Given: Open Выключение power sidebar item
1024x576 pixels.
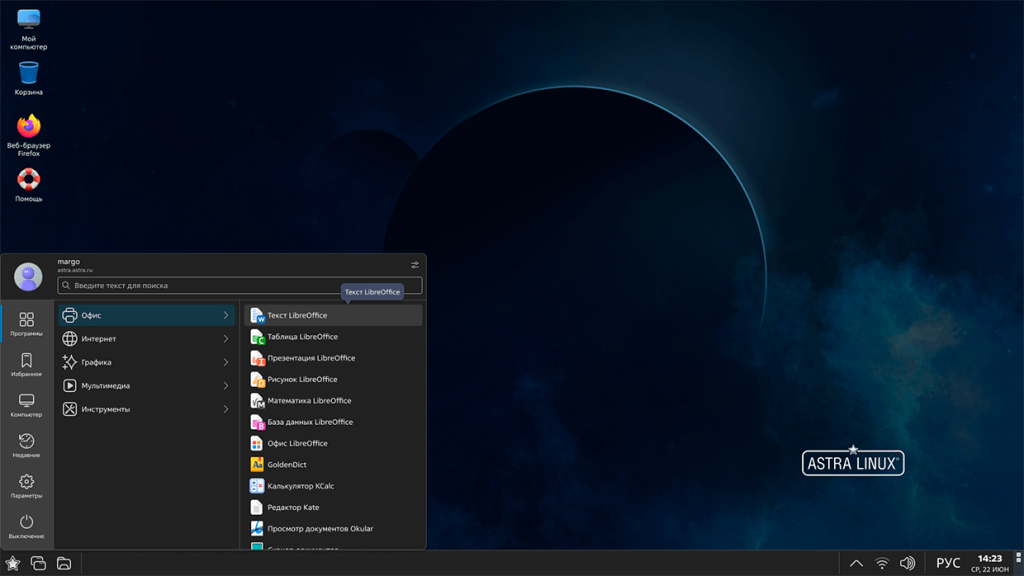Looking at the screenshot, I should click(27, 526).
